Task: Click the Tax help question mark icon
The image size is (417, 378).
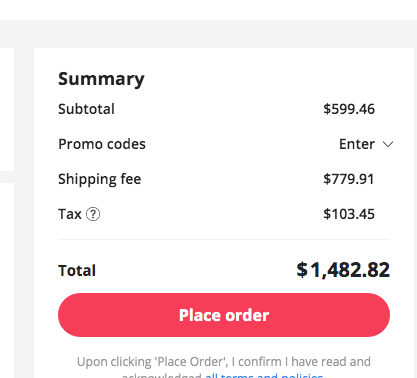Action: (x=93, y=214)
